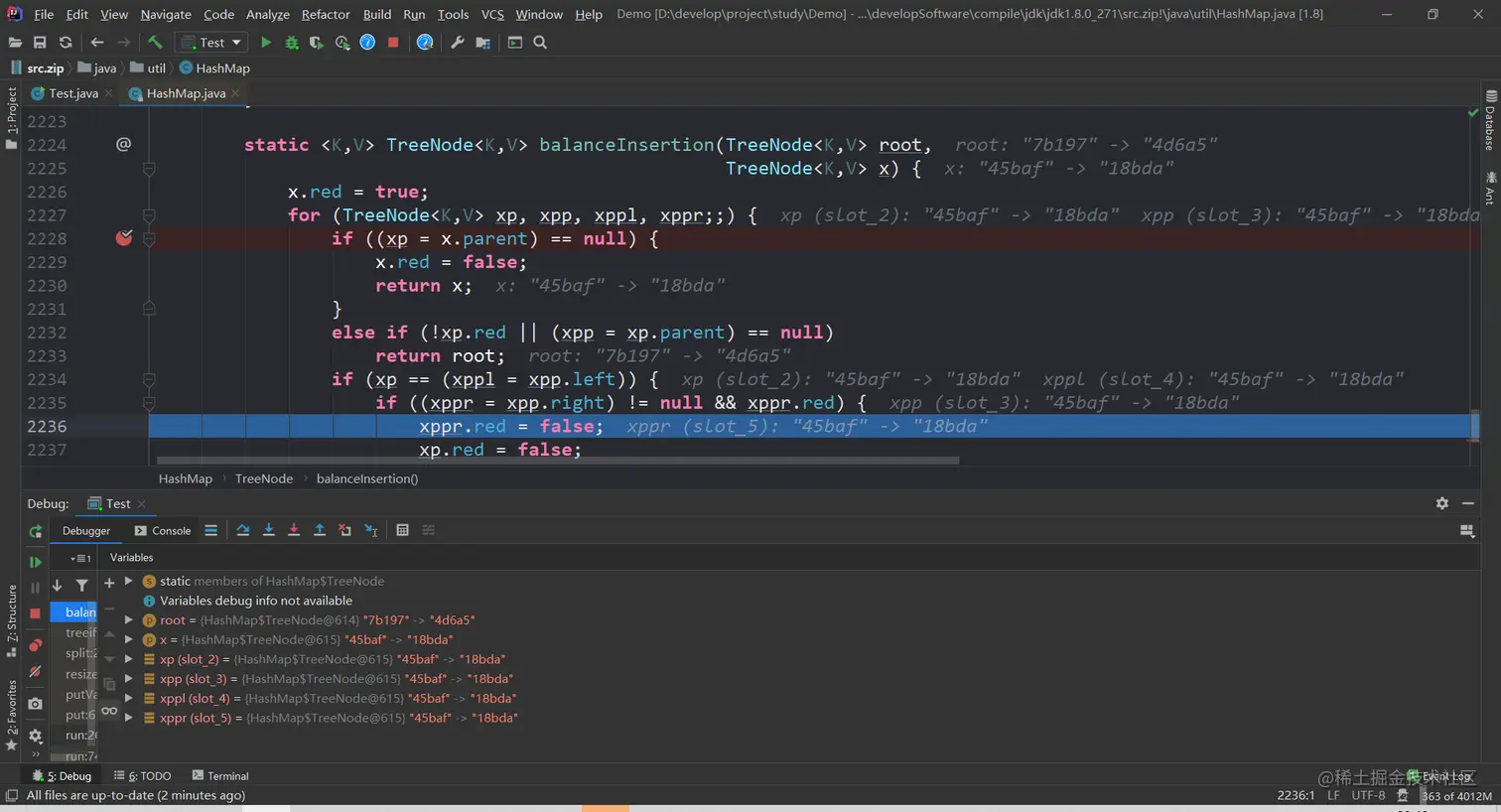Expand the xpp (slot_3) variable
This screenshot has width=1501, height=812.
(x=129, y=679)
